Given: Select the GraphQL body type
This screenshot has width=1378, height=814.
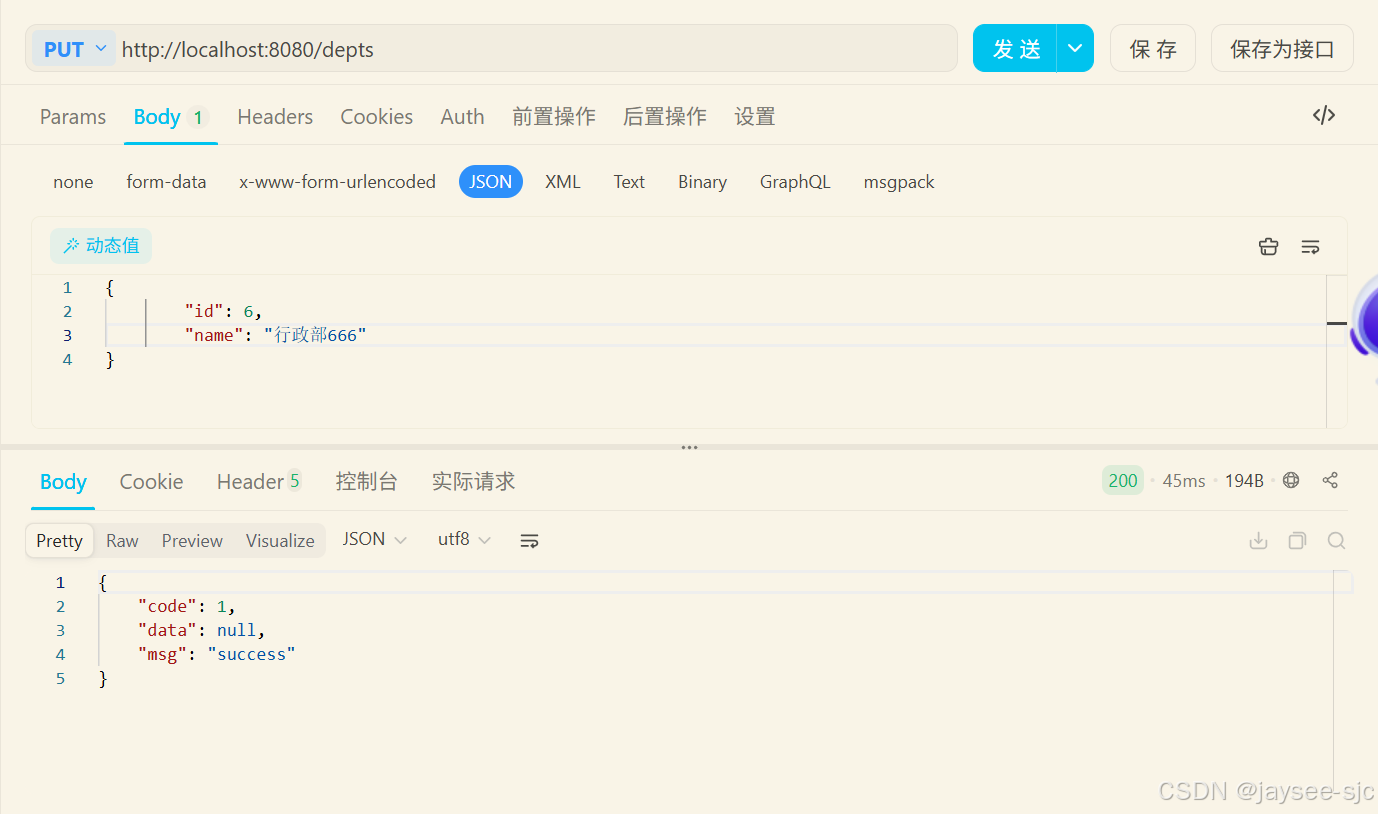Looking at the screenshot, I should [795, 182].
